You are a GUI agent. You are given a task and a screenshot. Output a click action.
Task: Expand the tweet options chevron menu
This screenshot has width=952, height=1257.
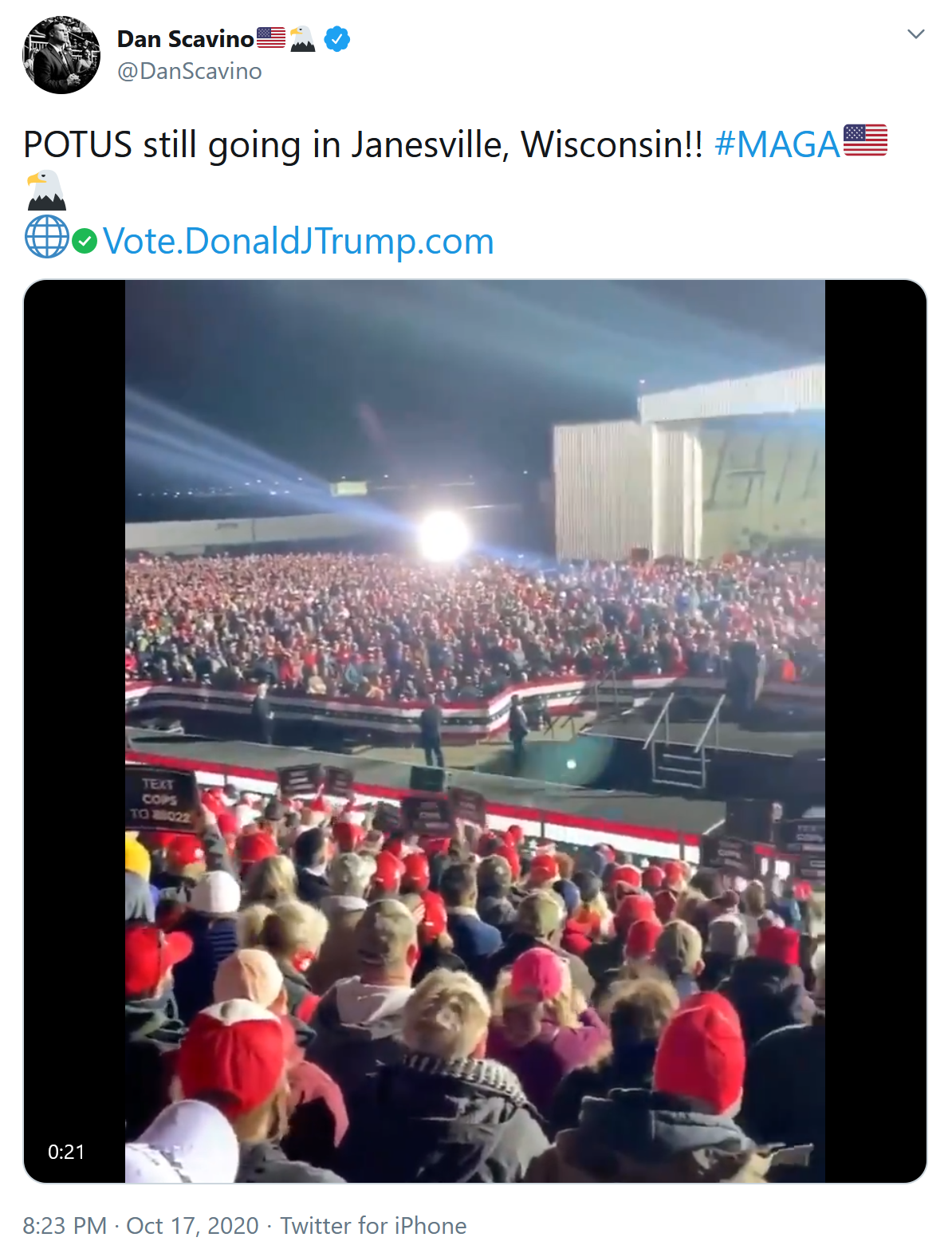click(x=916, y=34)
